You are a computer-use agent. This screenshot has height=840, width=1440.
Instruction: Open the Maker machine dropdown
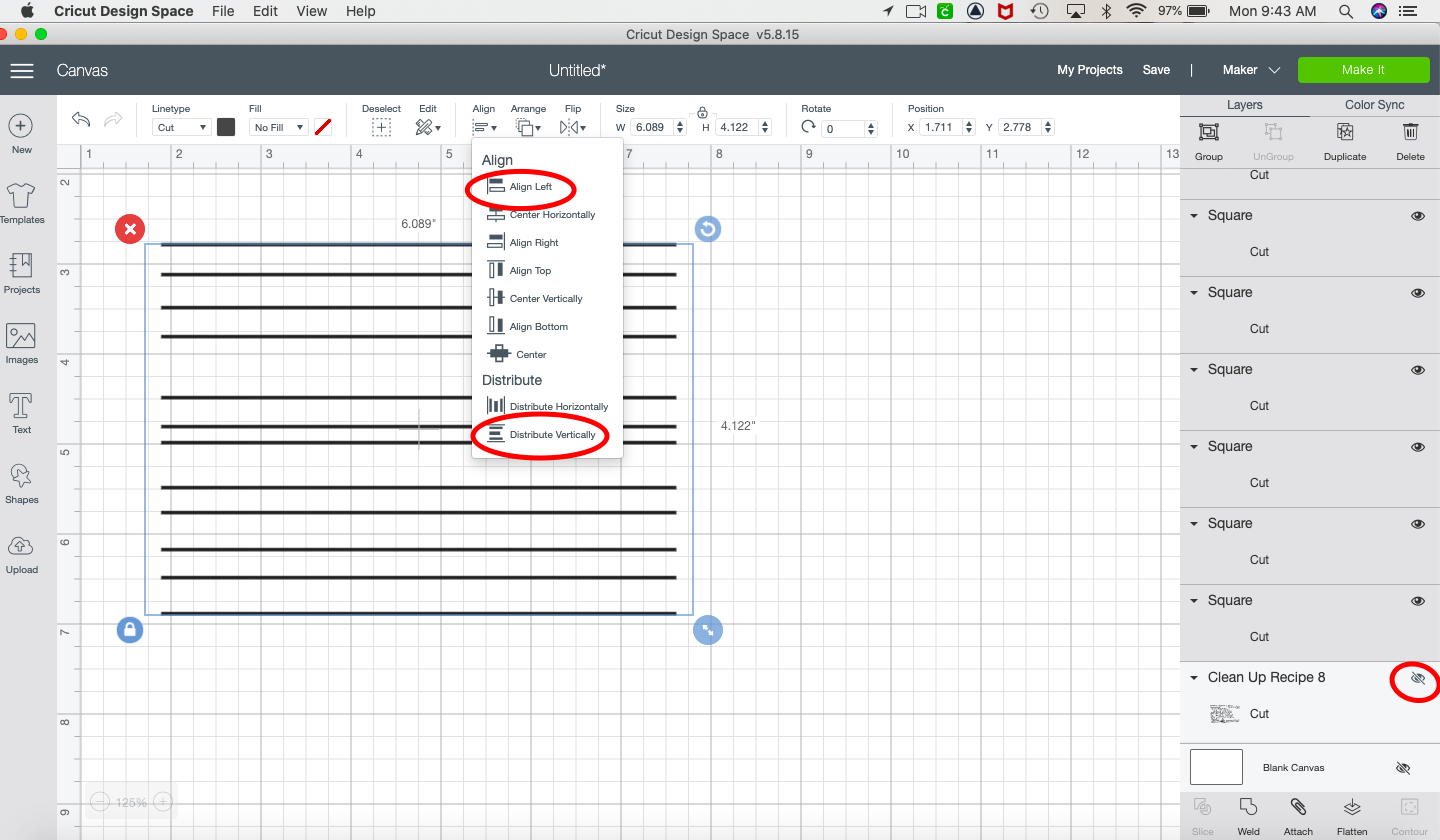(x=1251, y=70)
